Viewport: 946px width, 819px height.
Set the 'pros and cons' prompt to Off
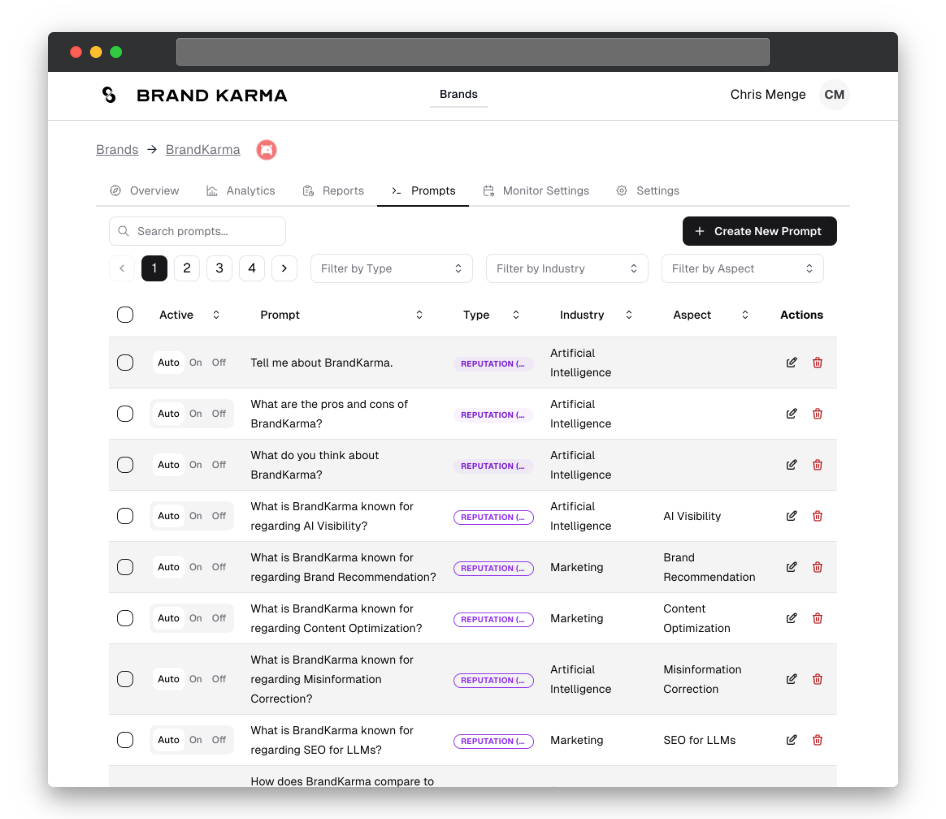[218, 414]
